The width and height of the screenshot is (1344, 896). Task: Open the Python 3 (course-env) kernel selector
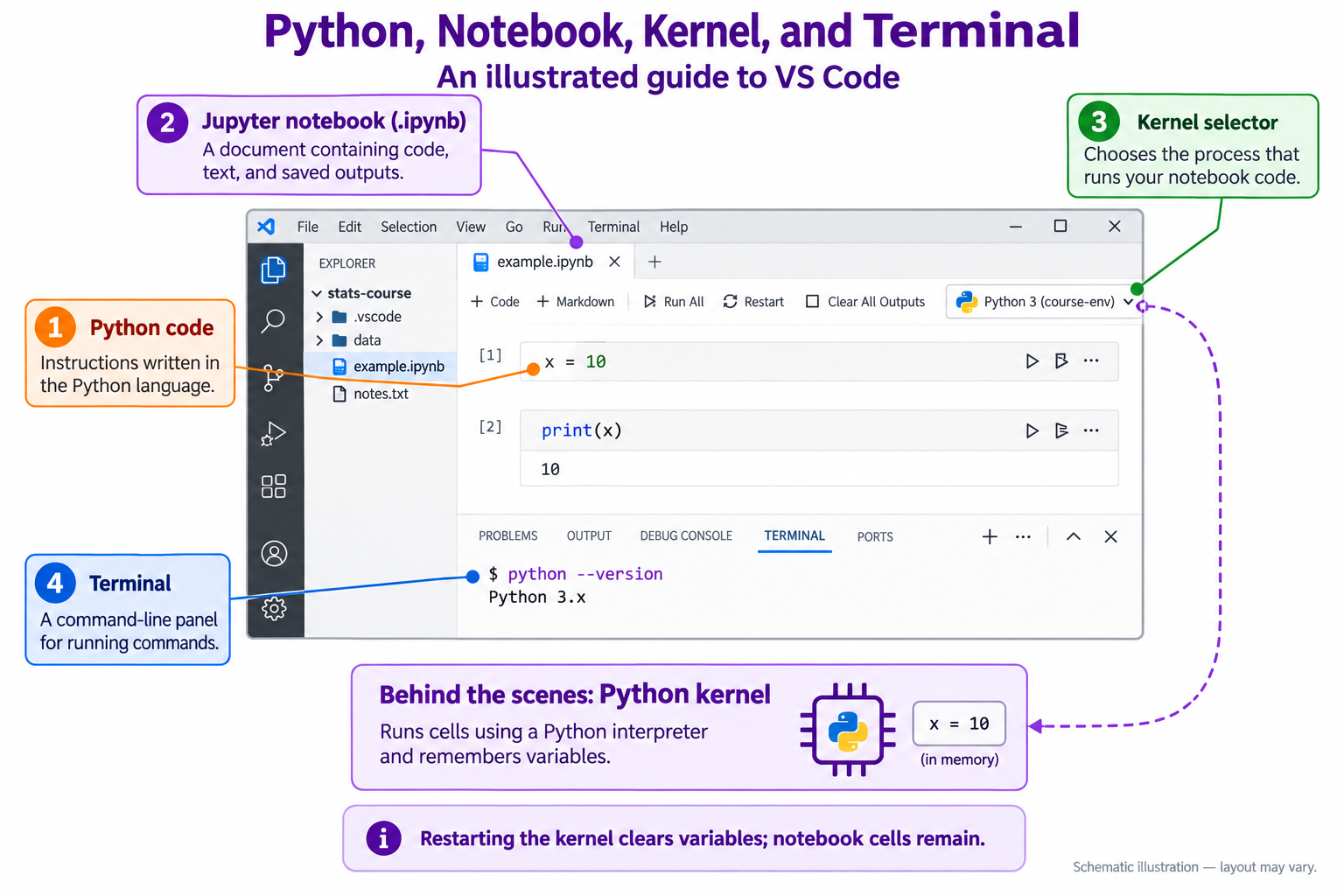(1044, 302)
